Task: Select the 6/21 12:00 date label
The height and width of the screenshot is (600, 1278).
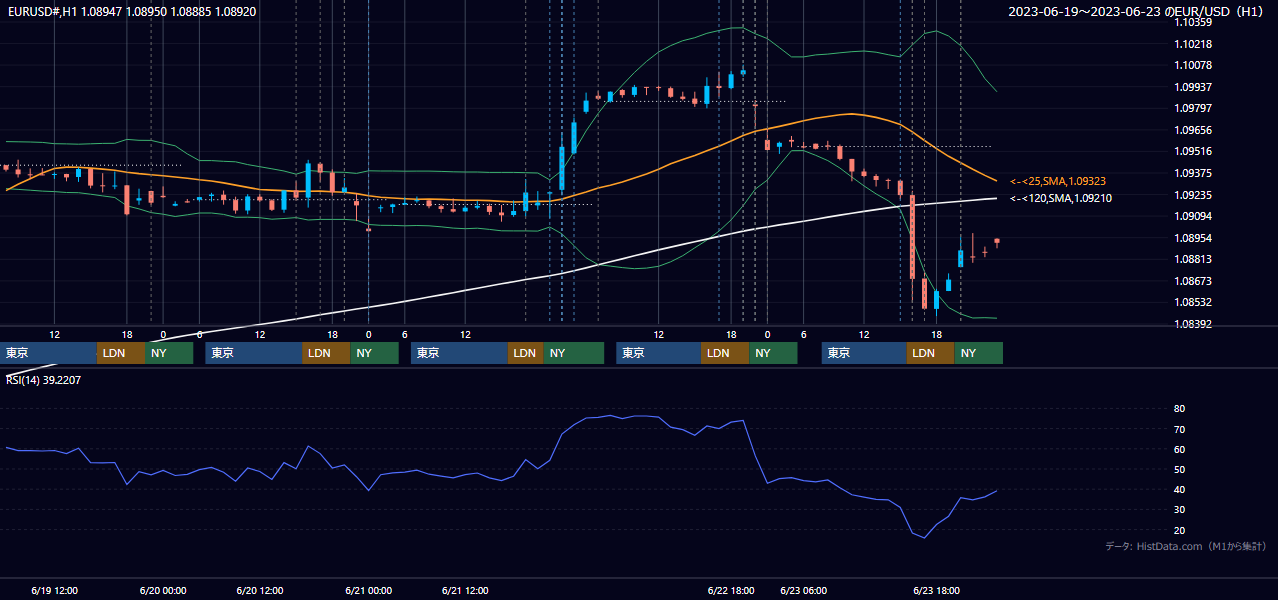Action: (x=465, y=590)
